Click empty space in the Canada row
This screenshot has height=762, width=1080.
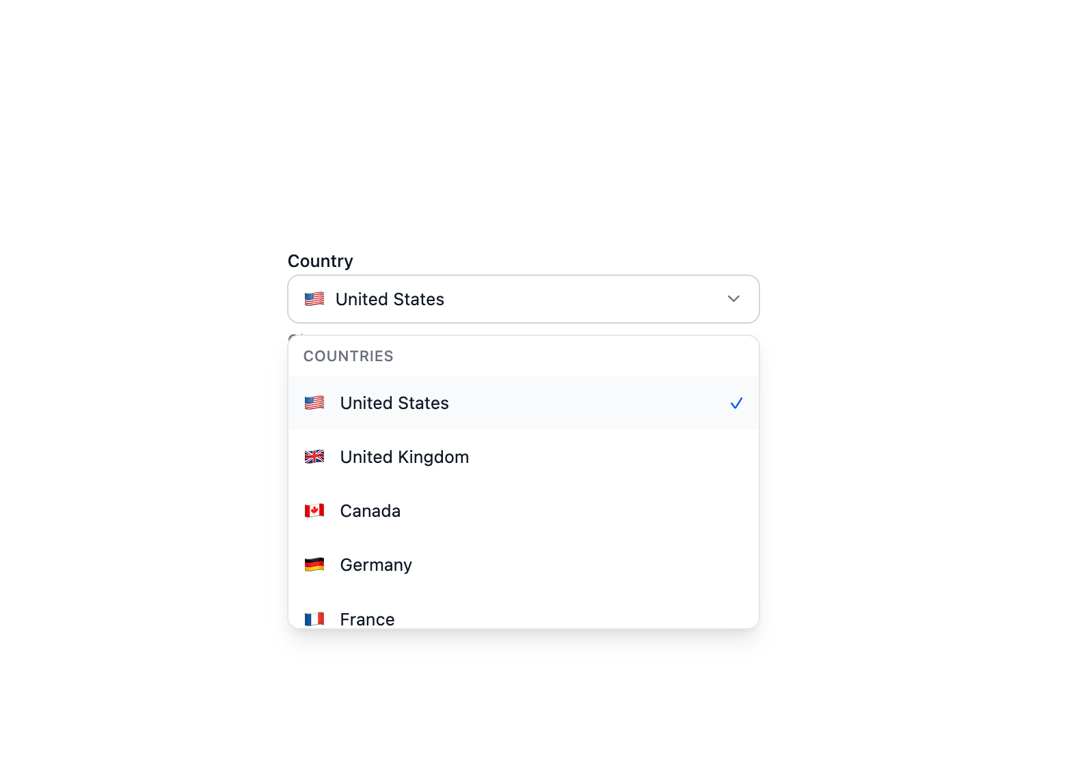[585, 511]
